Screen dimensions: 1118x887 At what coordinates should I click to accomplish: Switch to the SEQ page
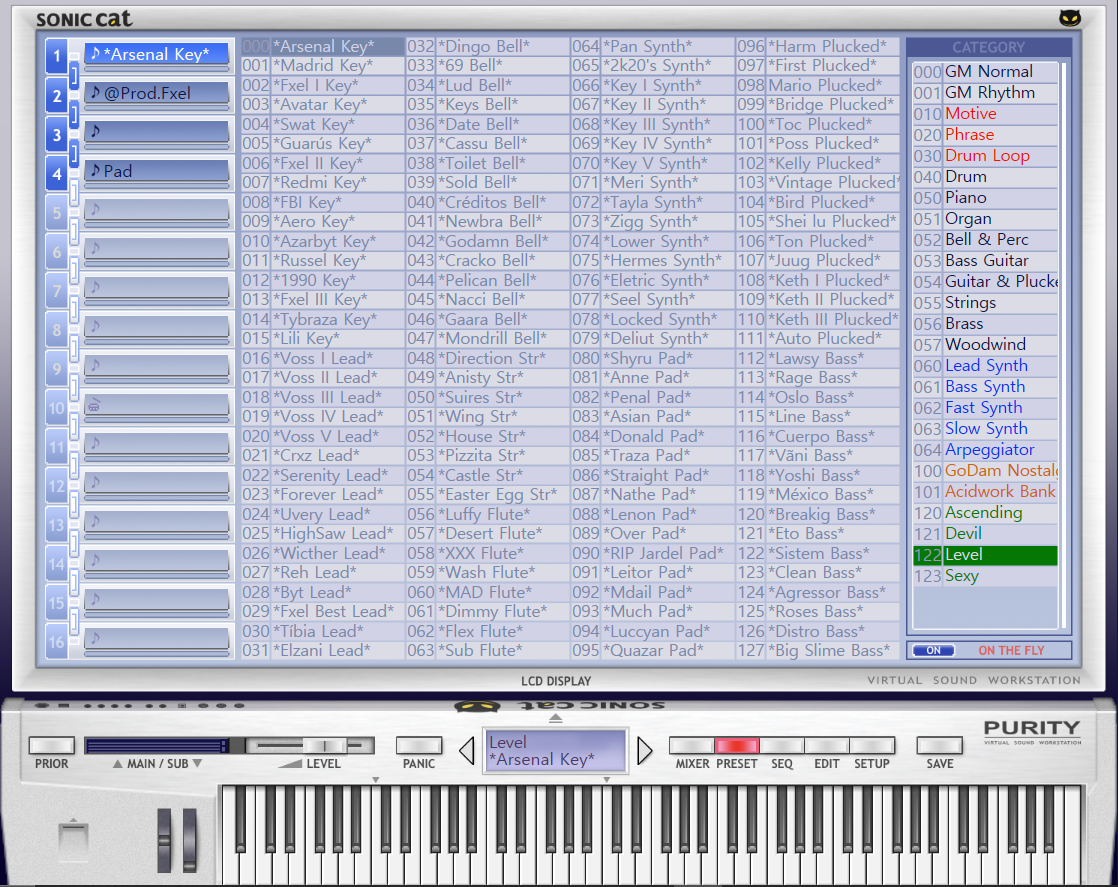(781, 746)
